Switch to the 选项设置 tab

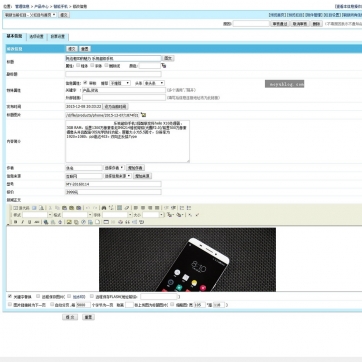[36, 37]
